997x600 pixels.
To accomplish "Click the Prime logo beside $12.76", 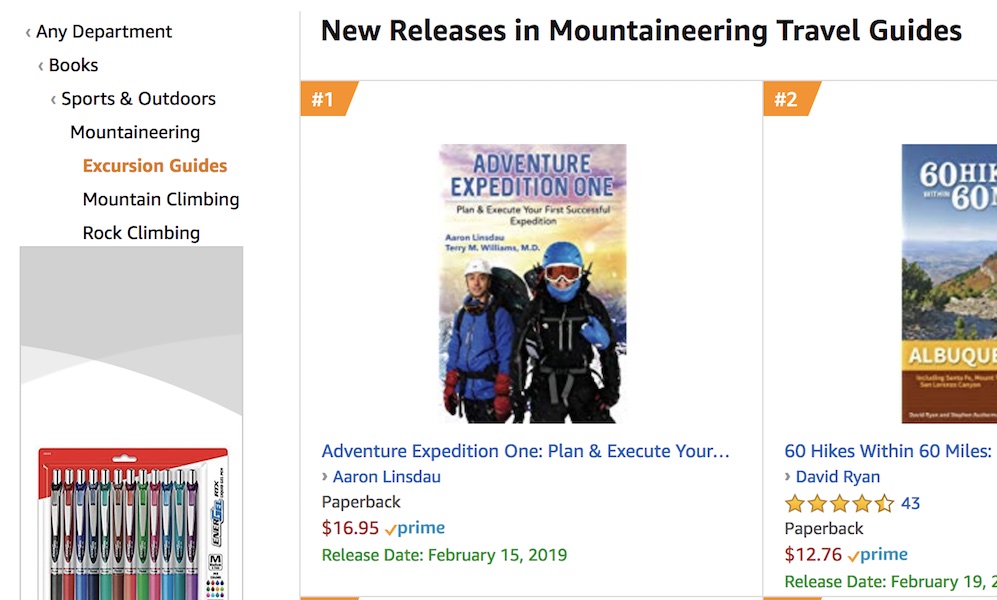I will (x=878, y=554).
